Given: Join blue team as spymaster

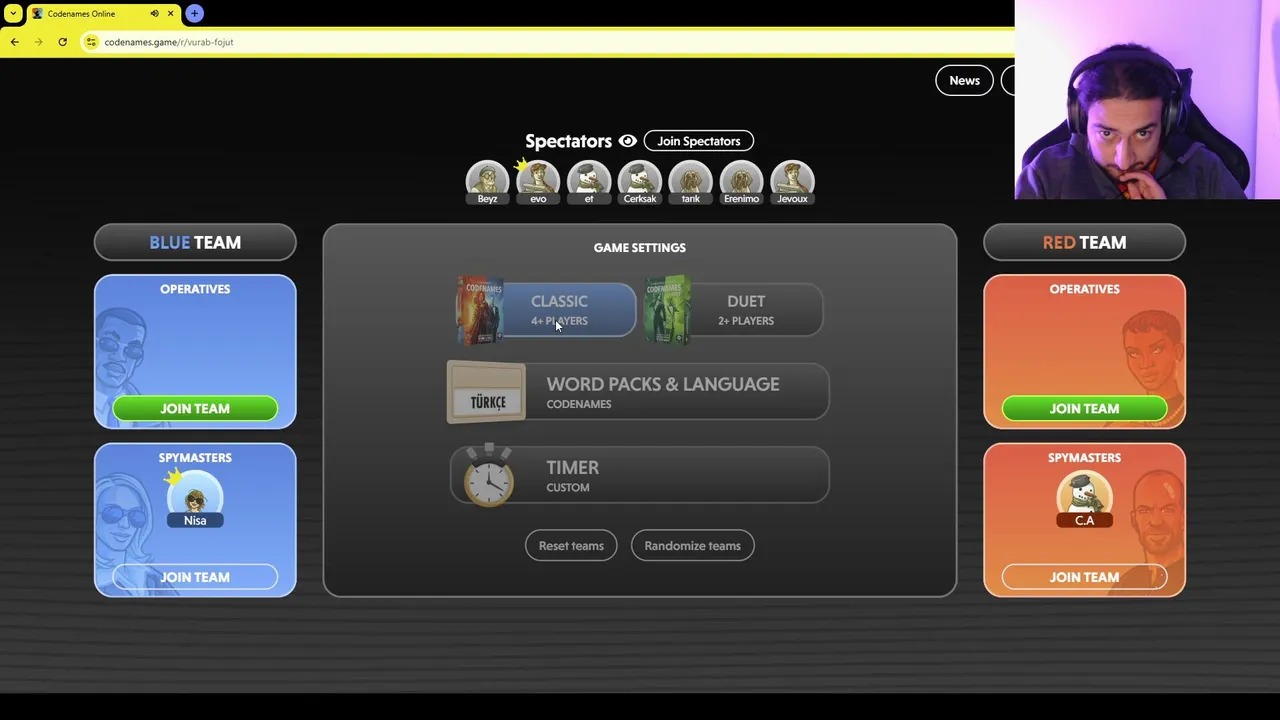Looking at the screenshot, I should pos(195,577).
